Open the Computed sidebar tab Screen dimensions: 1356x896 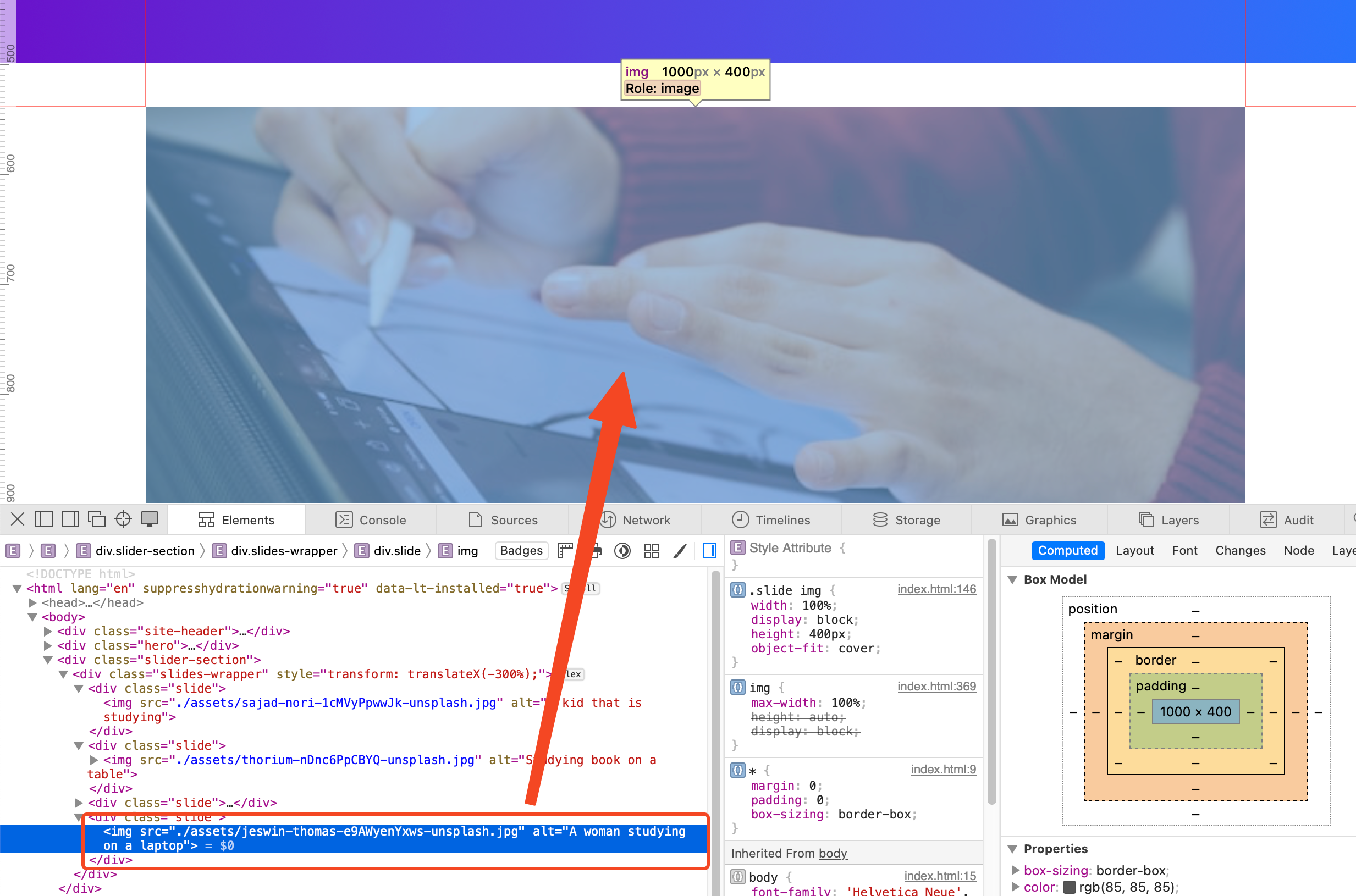(x=1068, y=550)
